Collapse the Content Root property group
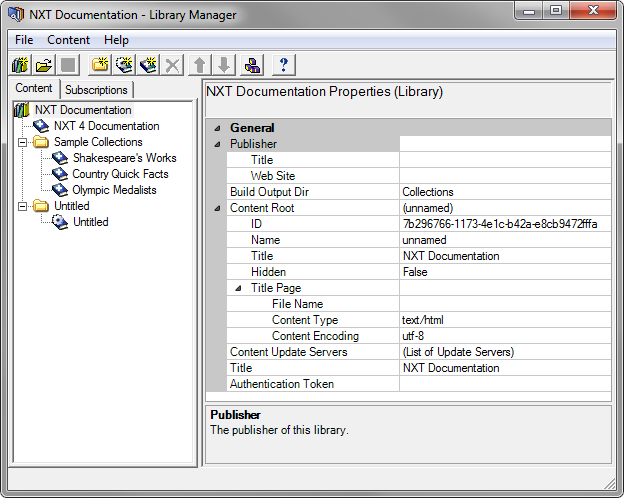624x498 pixels. click(218, 208)
